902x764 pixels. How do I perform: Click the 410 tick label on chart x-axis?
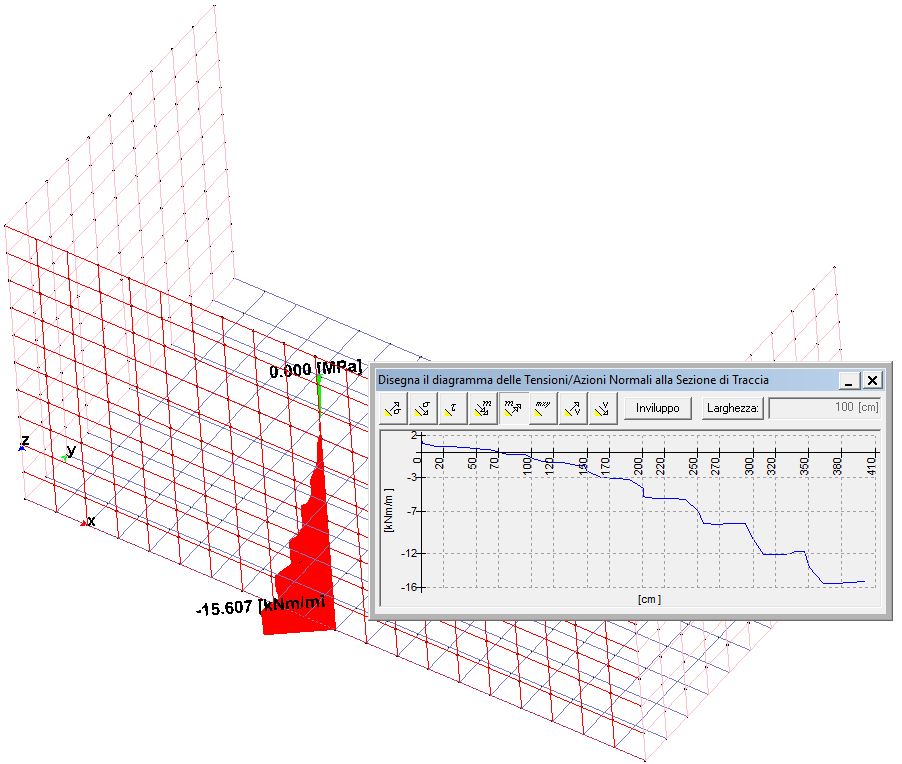[x=872, y=465]
